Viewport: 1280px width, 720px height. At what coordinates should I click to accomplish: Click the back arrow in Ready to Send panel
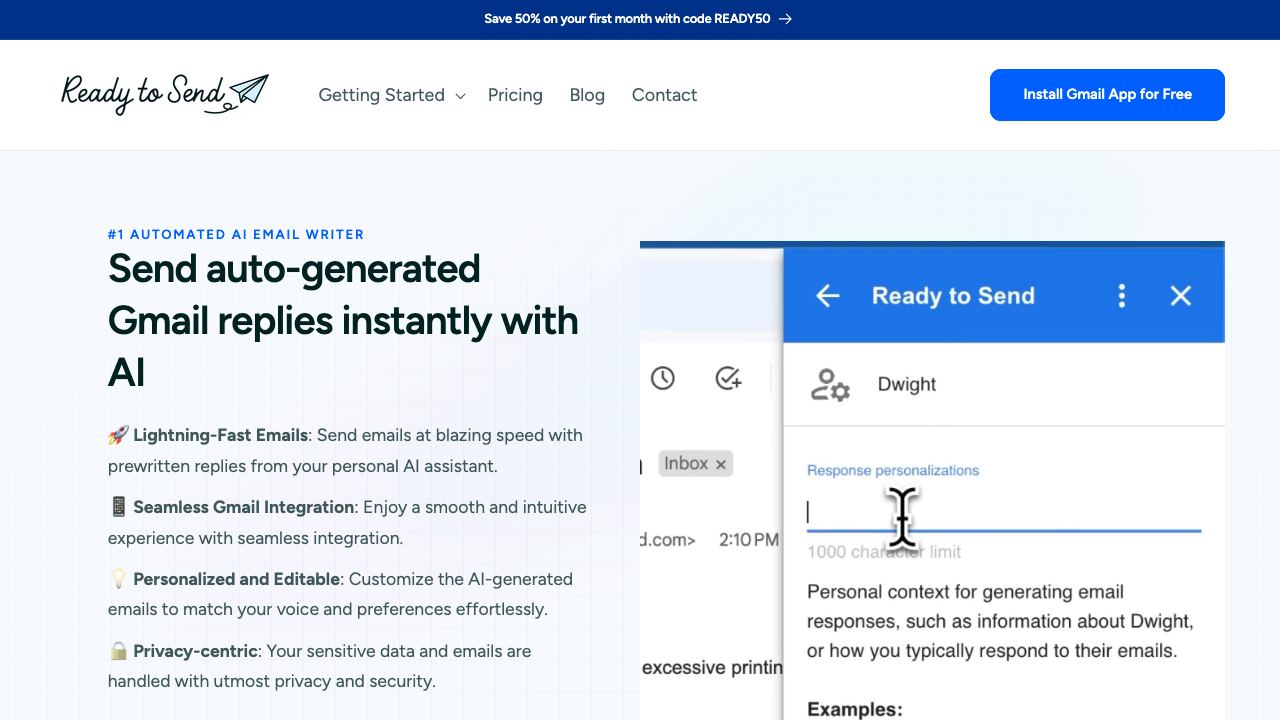pyautogui.click(x=827, y=296)
